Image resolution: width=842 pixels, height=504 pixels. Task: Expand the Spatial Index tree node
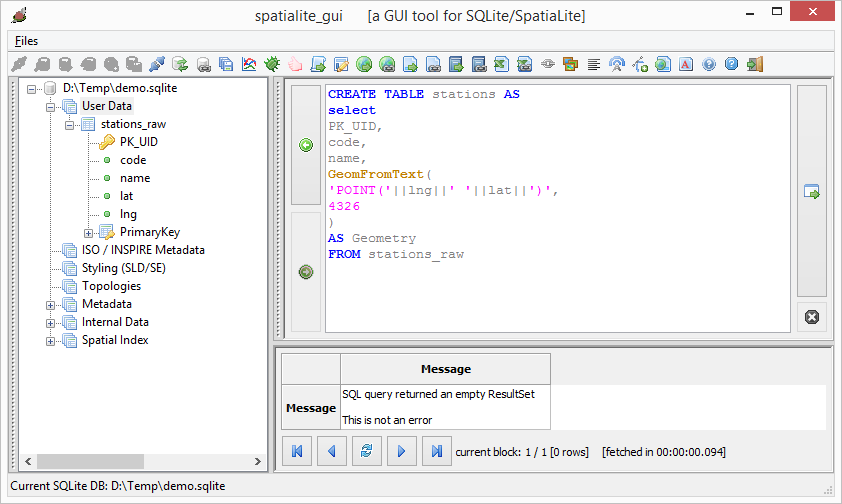point(50,341)
